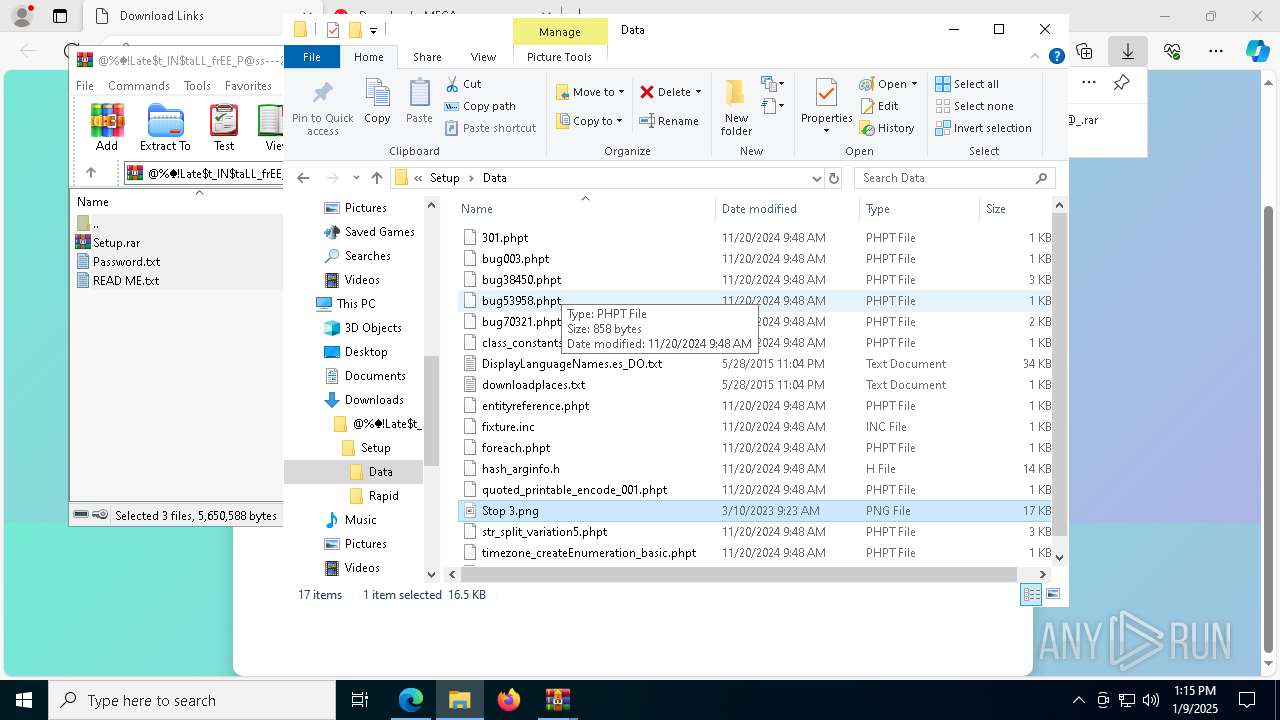The image size is (1280, 720).
Task: Switch to View ribbon tab
Action: 483,57
